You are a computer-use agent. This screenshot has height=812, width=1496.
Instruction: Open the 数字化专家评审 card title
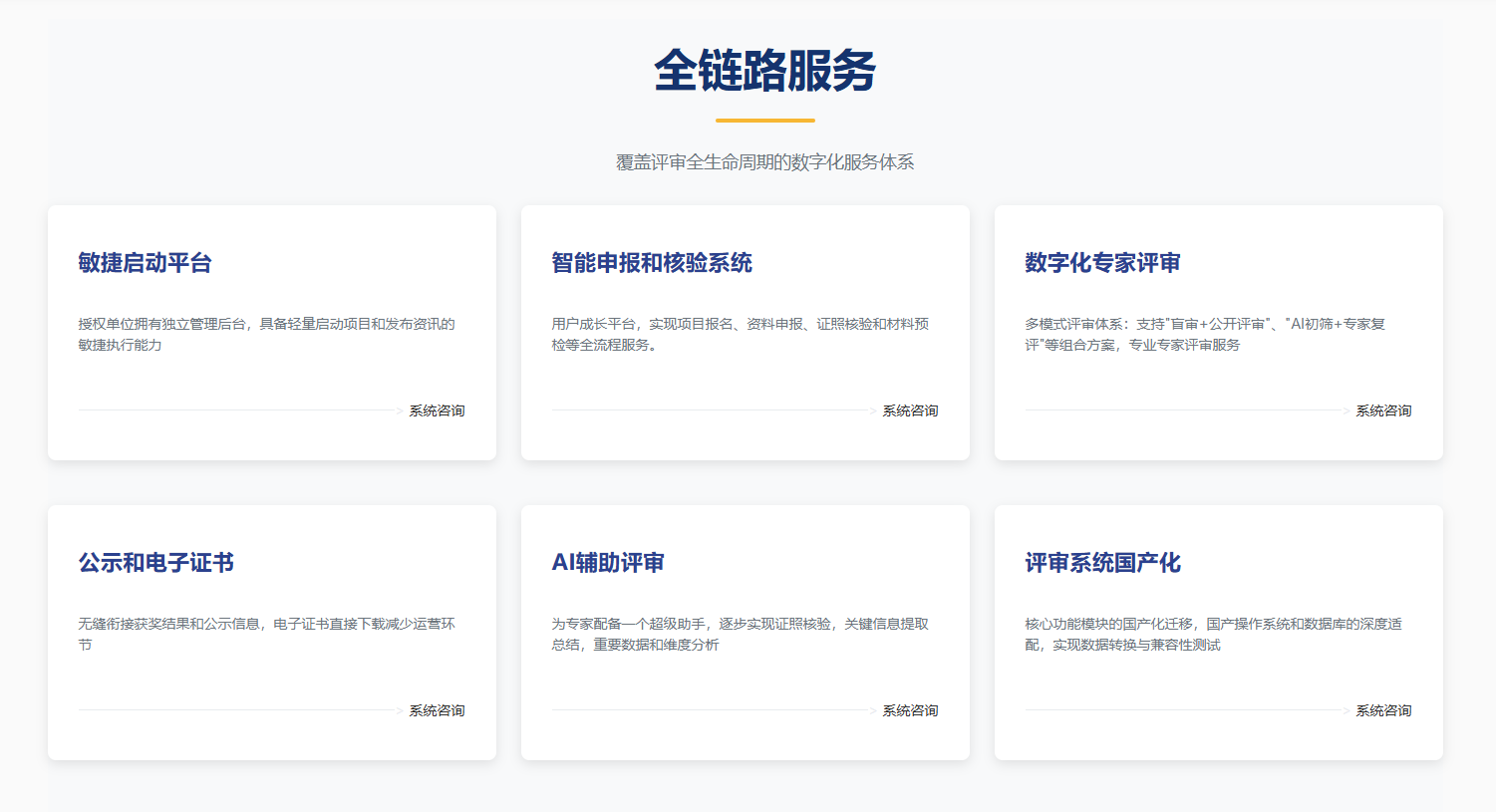tap(1102, 263)
